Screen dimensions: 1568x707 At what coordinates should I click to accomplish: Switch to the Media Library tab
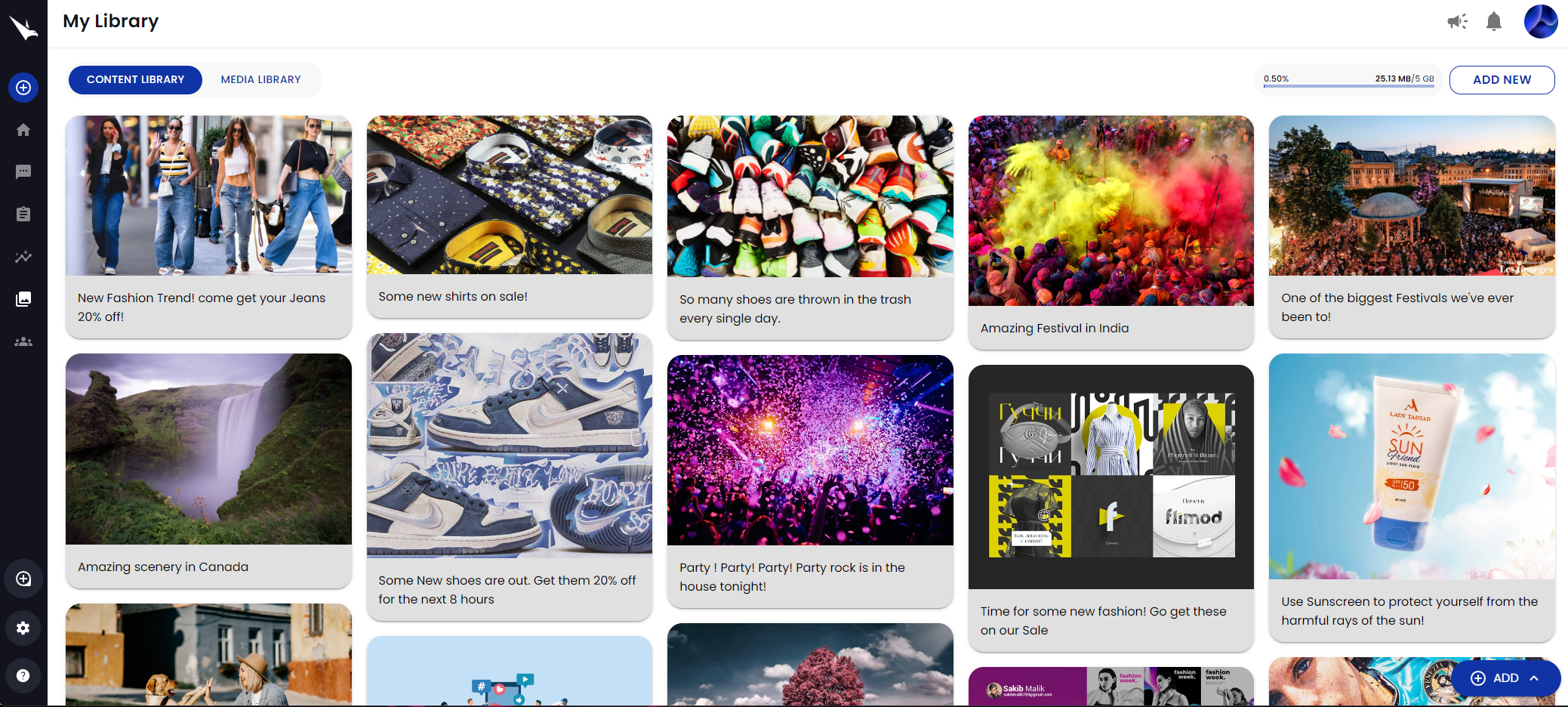(x=261, y=79)
